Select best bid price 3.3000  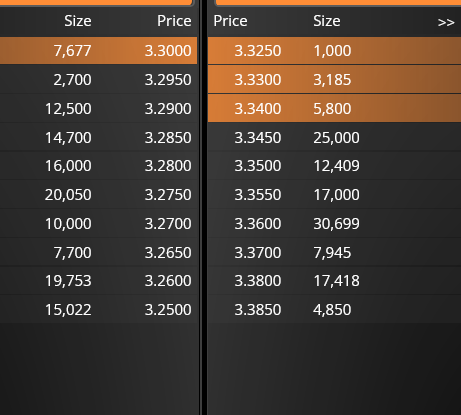coord(168,51)
